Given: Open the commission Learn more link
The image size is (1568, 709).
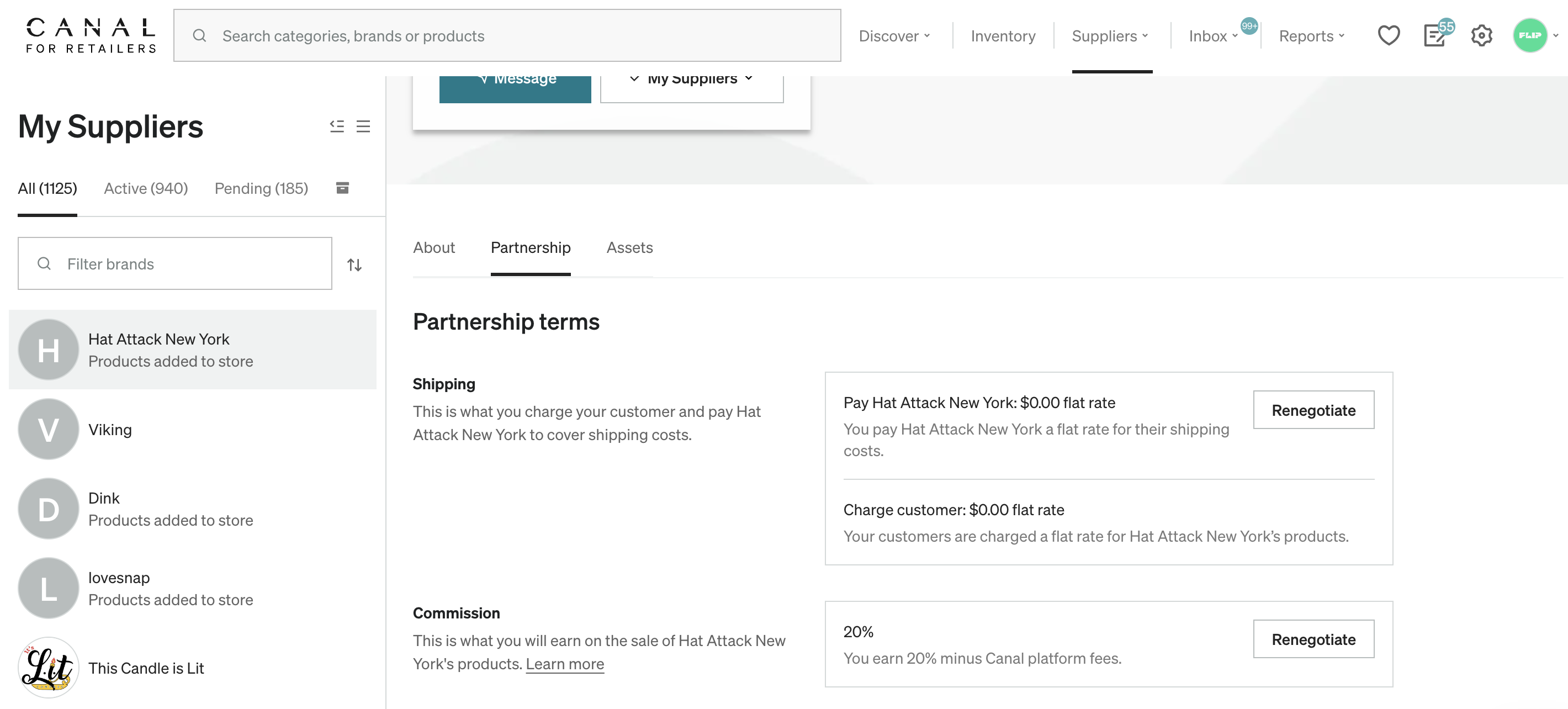Looking at the screenshot, I should click(x=564, y=664).
